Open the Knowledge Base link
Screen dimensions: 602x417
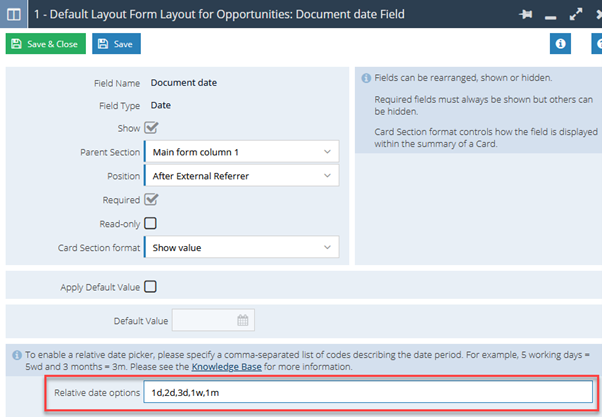click(227, 367)
